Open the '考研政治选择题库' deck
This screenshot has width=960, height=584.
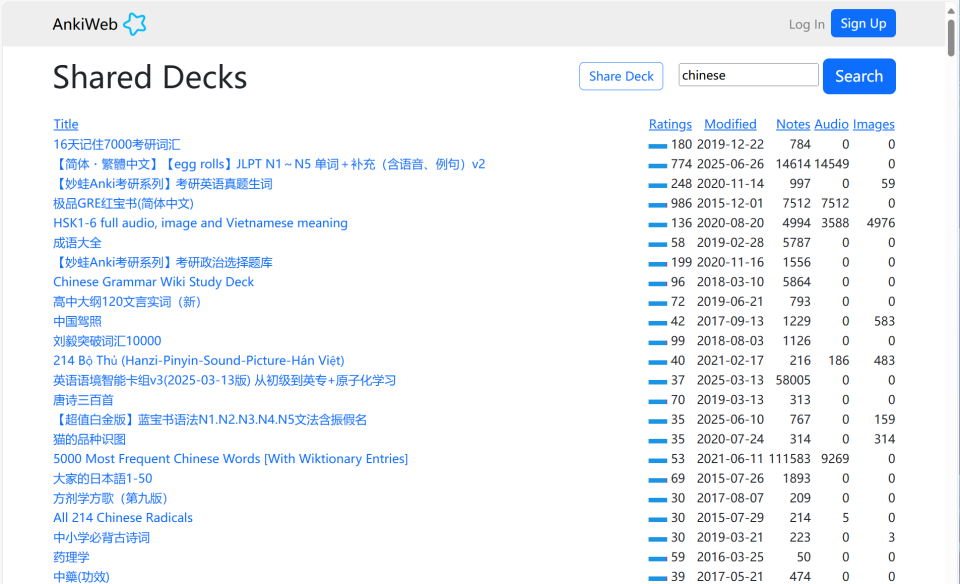tap(163, 262)
